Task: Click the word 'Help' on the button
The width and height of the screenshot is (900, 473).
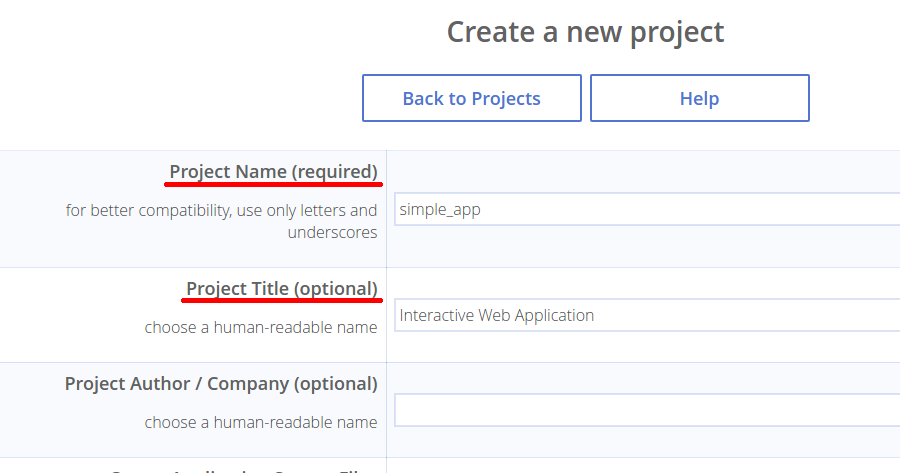Action: tap(699, 98)
